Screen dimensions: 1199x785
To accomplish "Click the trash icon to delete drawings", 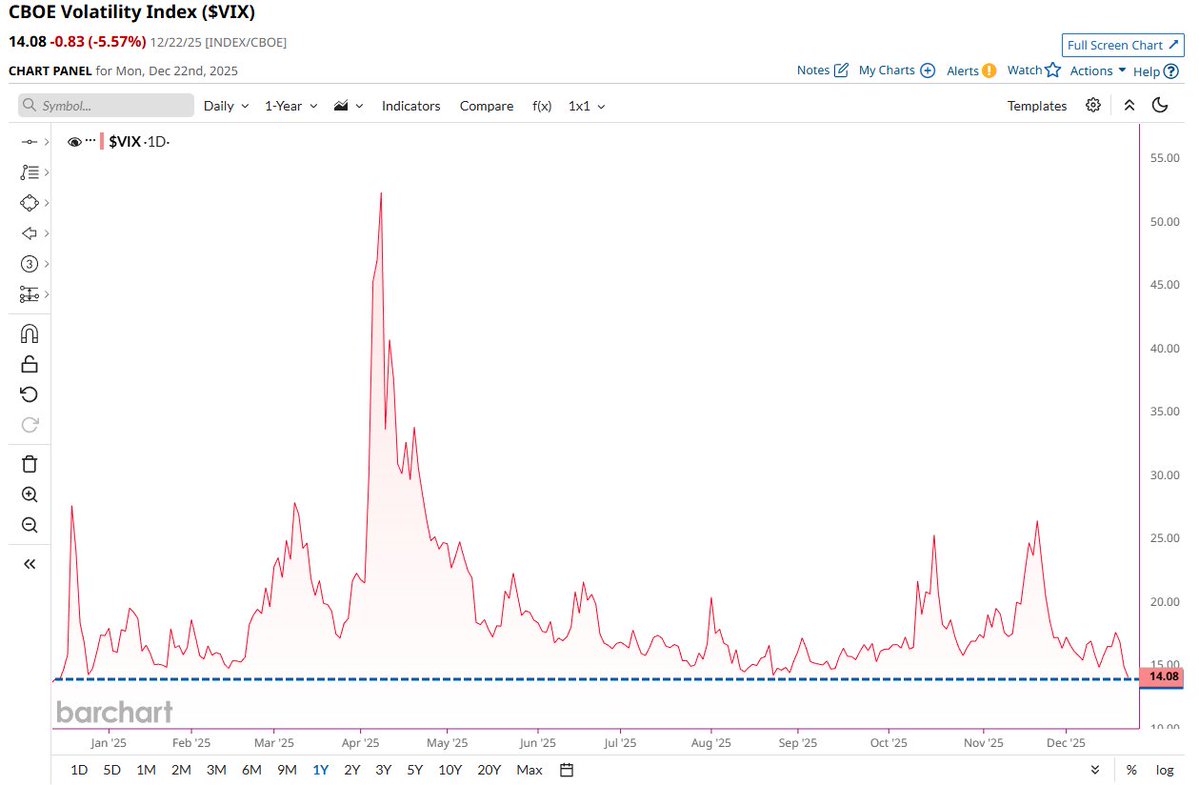I will (30, 464).
